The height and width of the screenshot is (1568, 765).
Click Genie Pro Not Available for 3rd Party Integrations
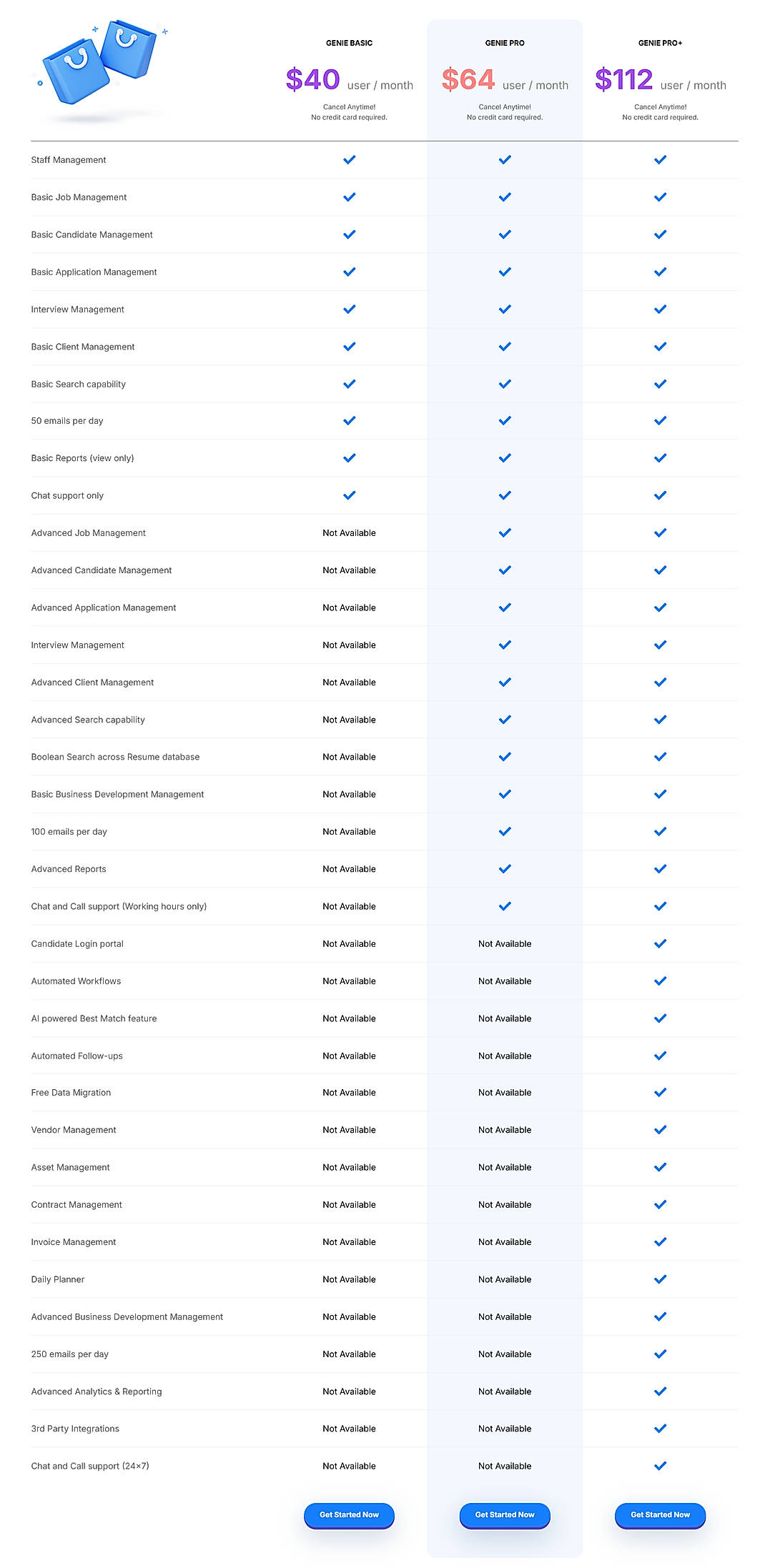point(505,1429)
